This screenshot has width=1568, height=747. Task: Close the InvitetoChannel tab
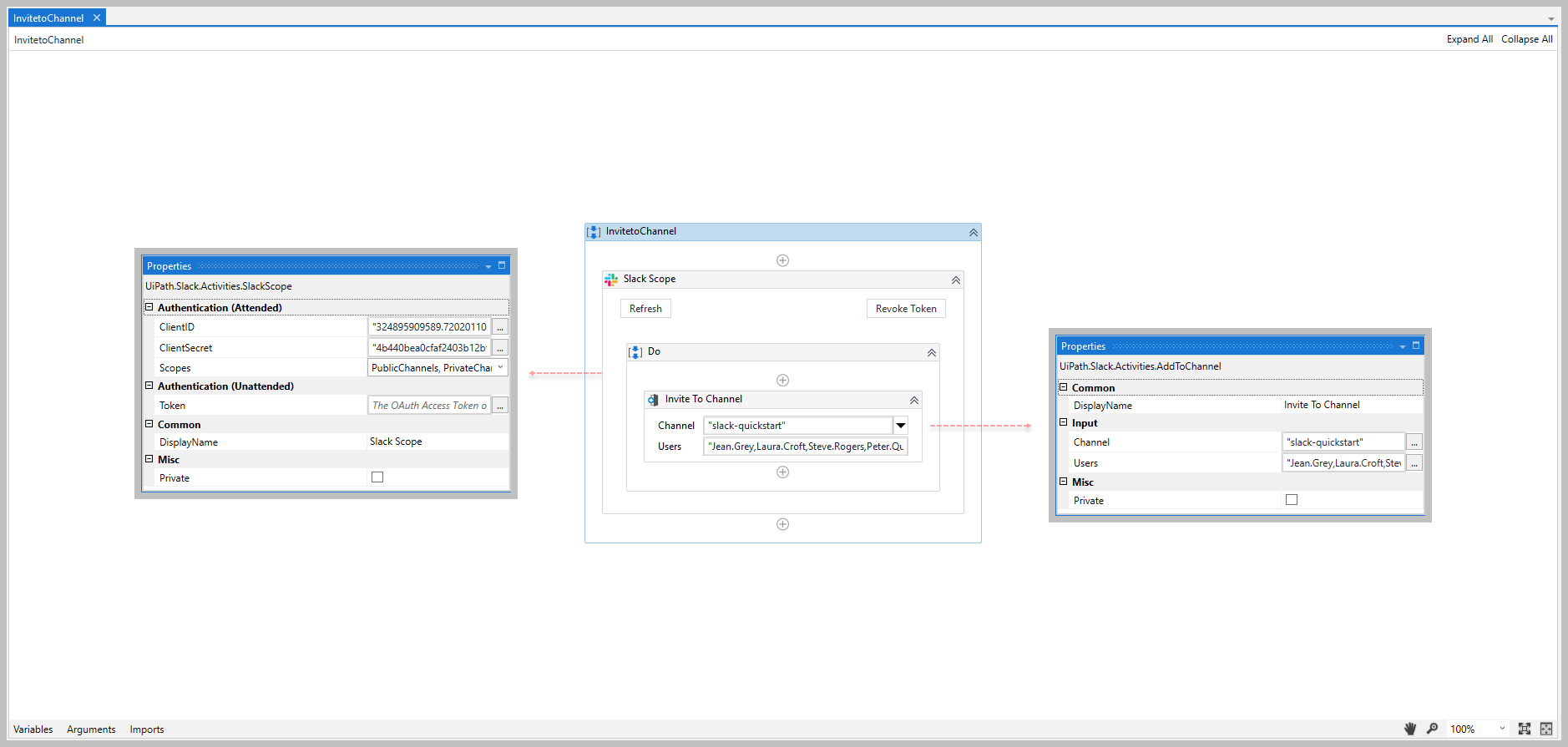97,18
